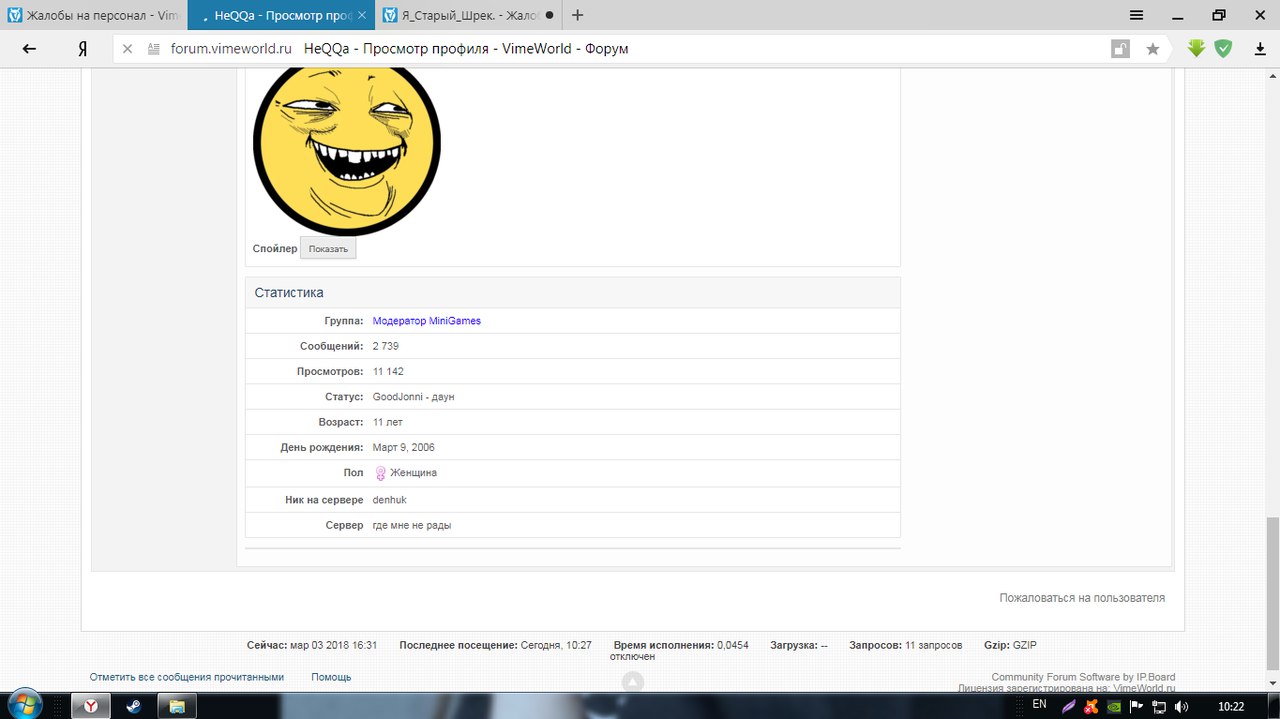The height and width of the screenshot is (719, 1280).
Task: Click 'Пожаловаться на пользователя' link
Action: point(1082,598)
